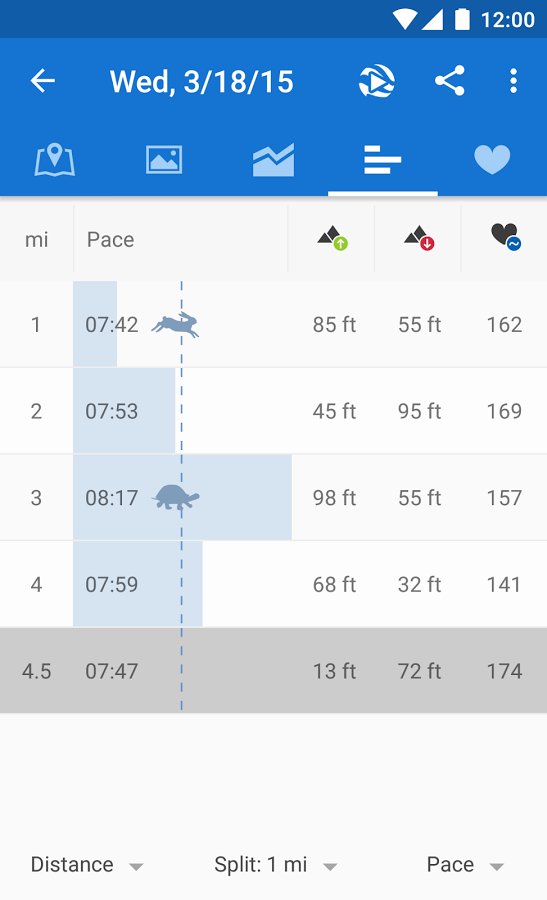The height and width of the screenshot is (900, 547).
Task: Switch to the map tab
Action: click(x=55, y=160)
